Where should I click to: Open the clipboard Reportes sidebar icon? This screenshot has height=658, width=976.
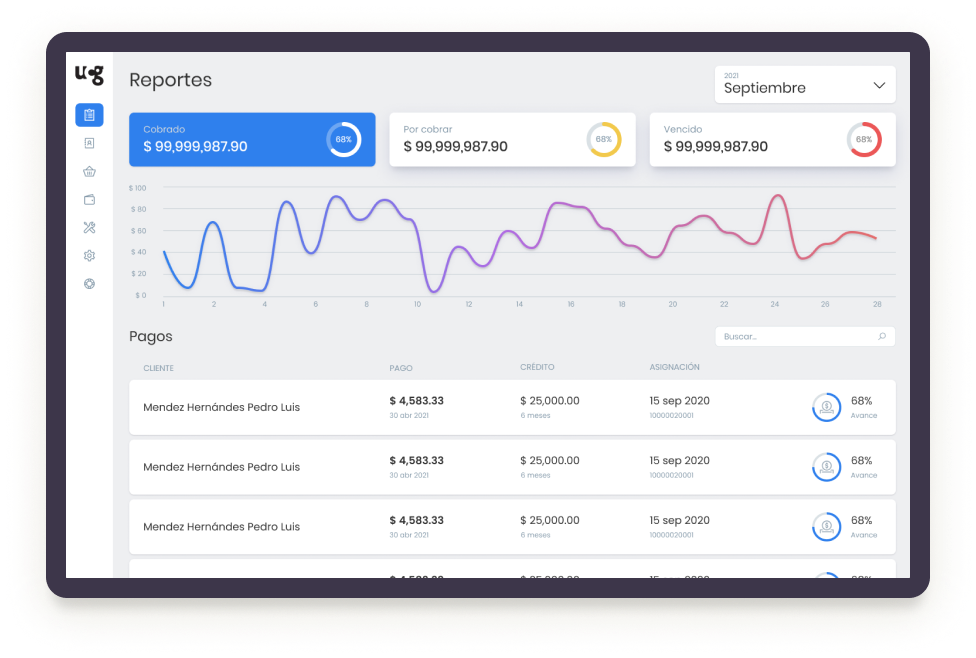pyautogui.click(x=89, y=115)
